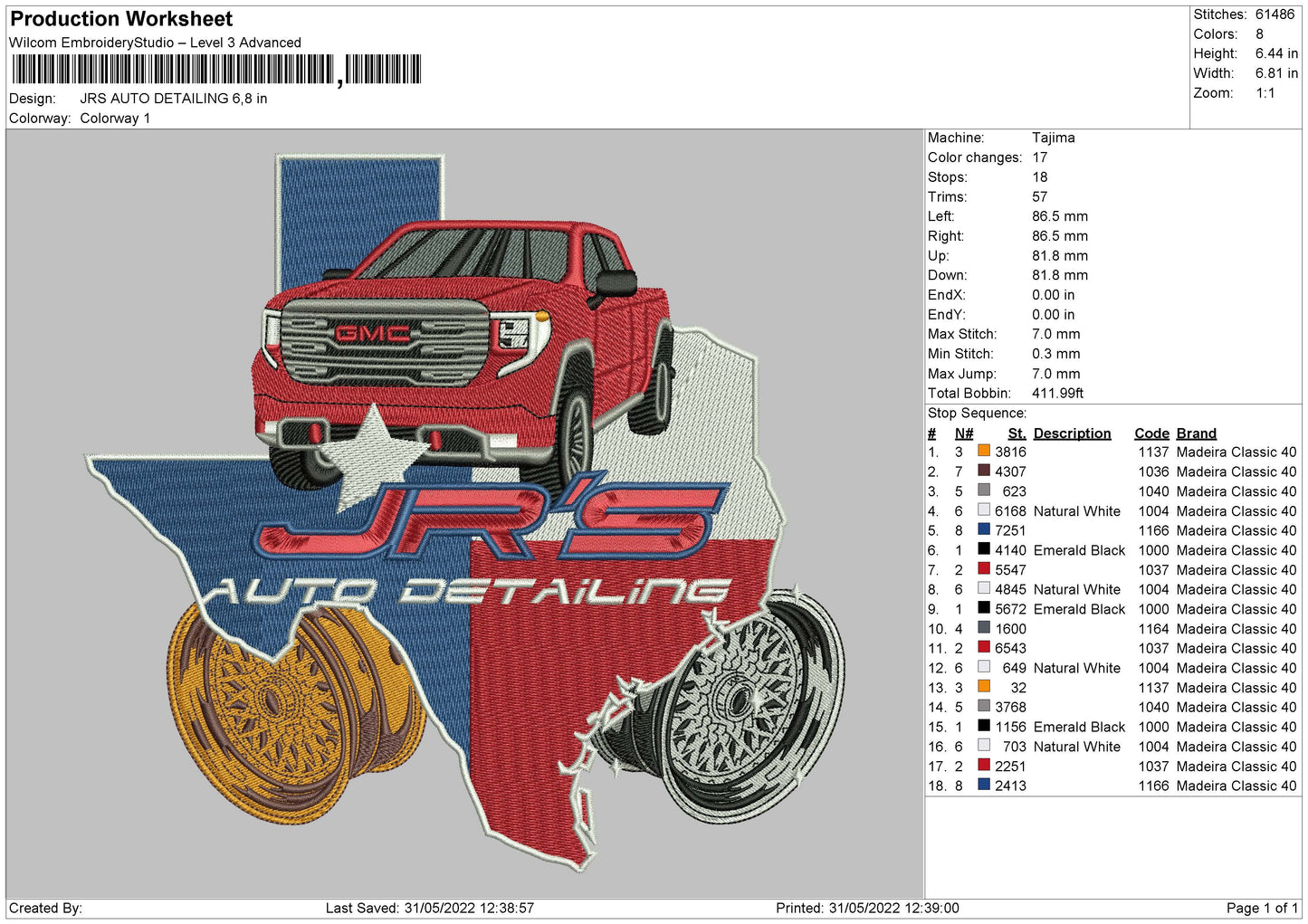Screen dimensions: 1308x924
Task: Click the red swatch for stitch count 5547
Action: 984,568
